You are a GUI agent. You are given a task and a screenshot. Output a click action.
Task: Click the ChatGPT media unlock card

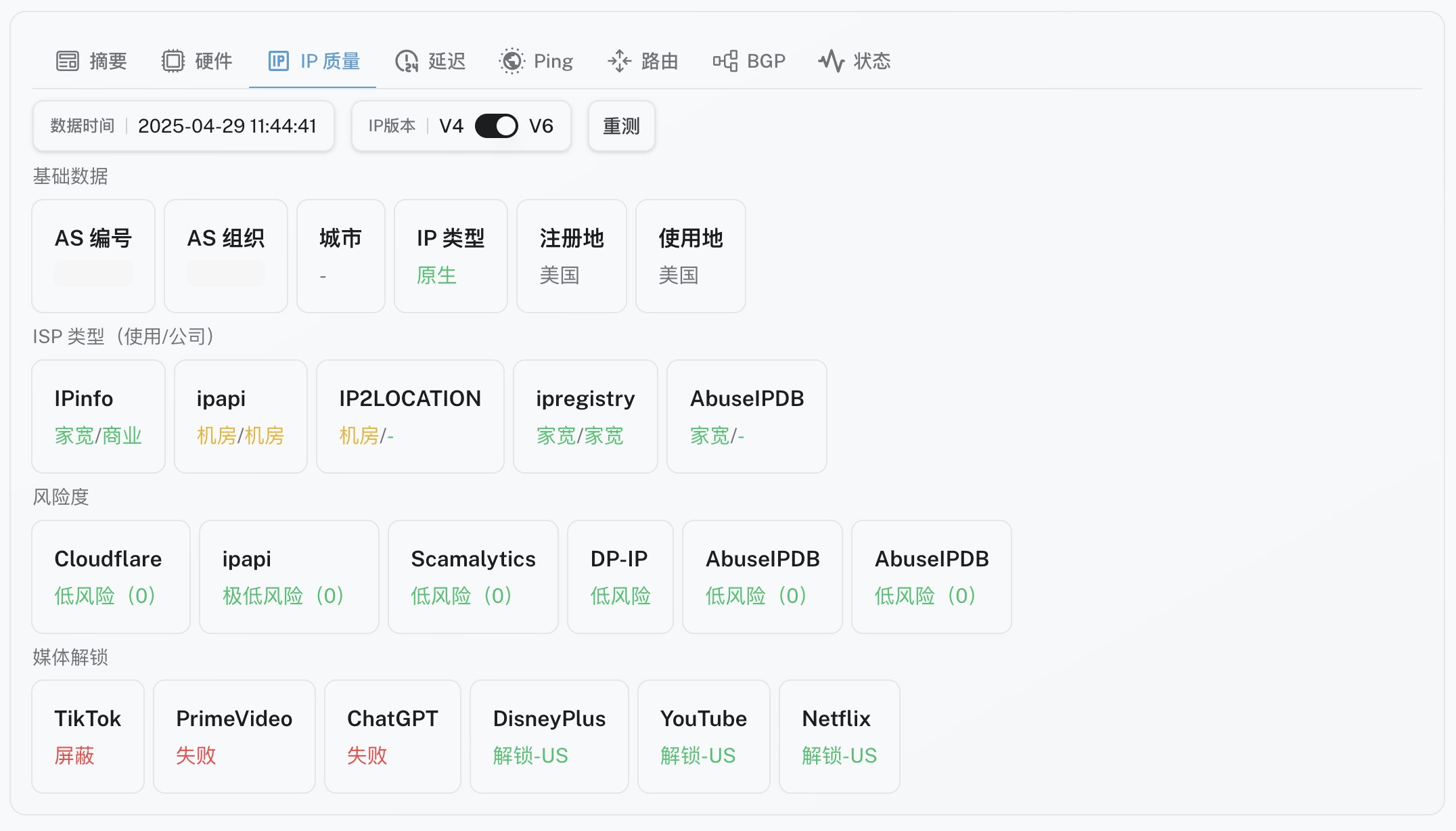(392, 736)
